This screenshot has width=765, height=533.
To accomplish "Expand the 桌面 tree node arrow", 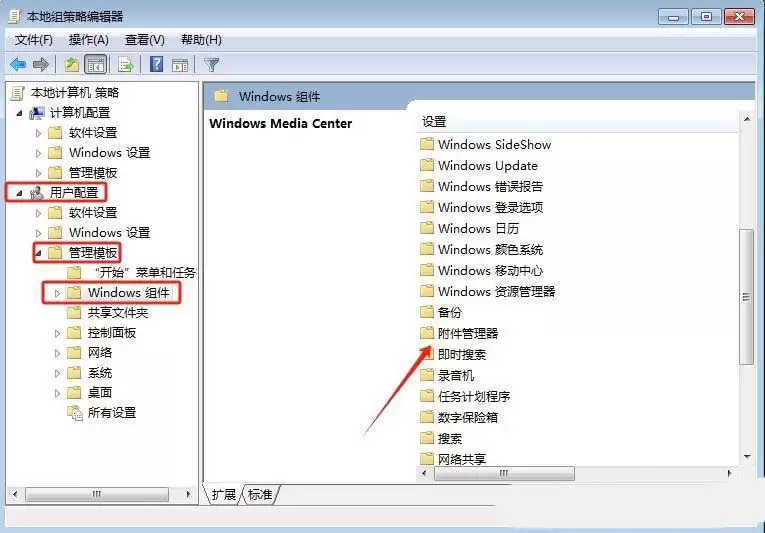I will coord(57,393).
